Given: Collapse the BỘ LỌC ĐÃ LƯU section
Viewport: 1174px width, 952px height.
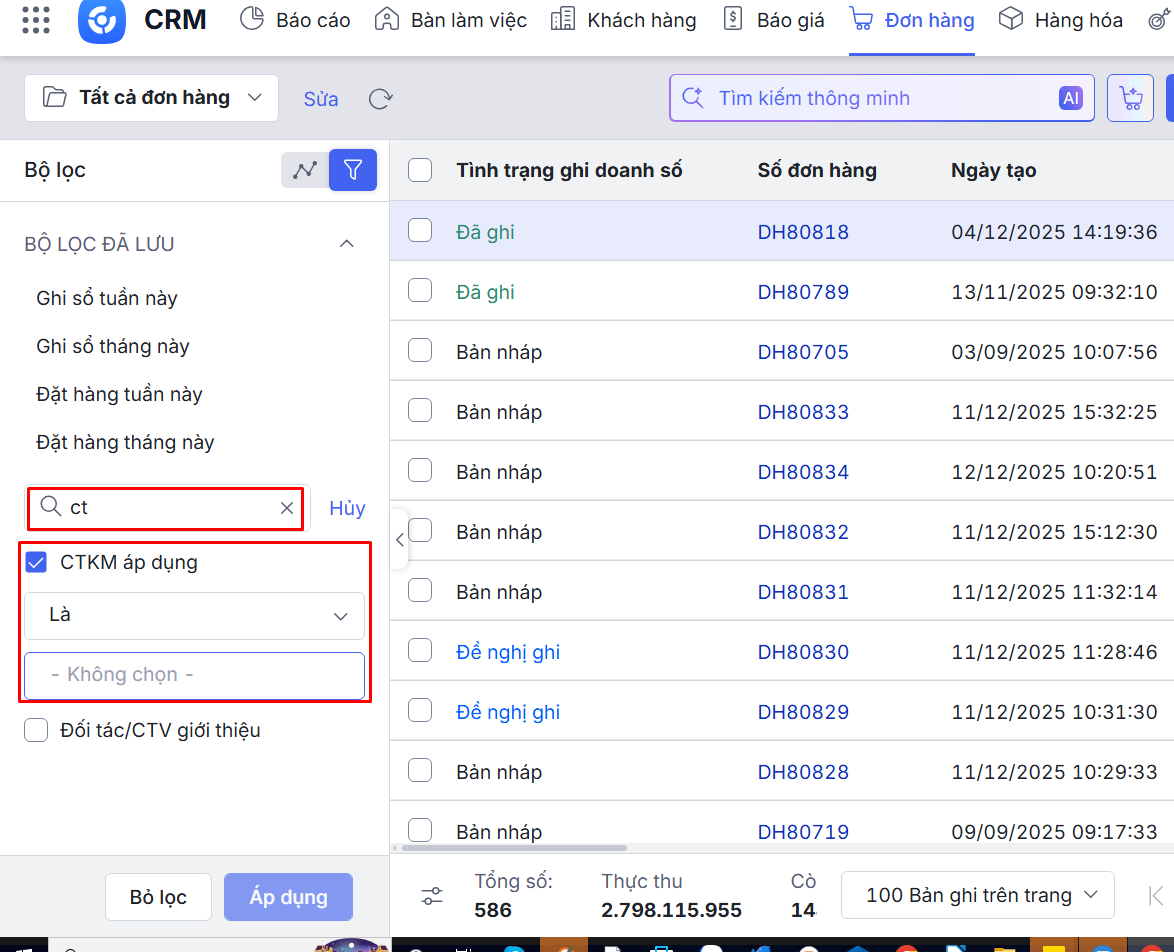Looking at the screenshot, I should point(347,244).
